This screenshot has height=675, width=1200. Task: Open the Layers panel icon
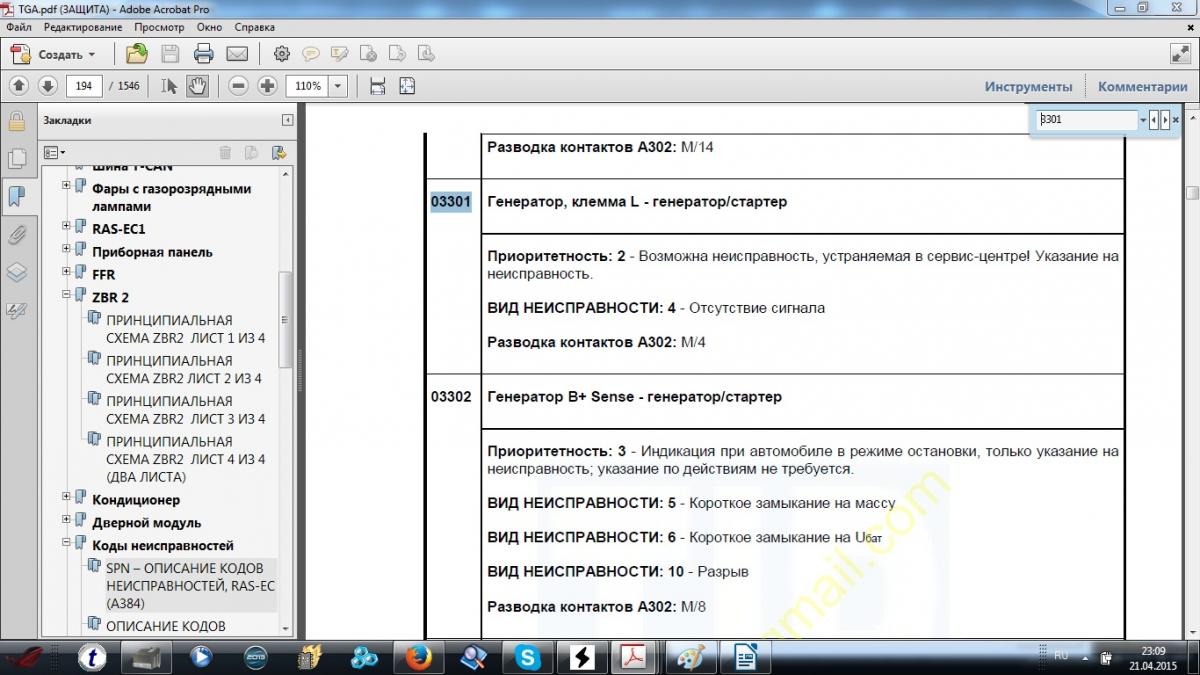[16, 273]
